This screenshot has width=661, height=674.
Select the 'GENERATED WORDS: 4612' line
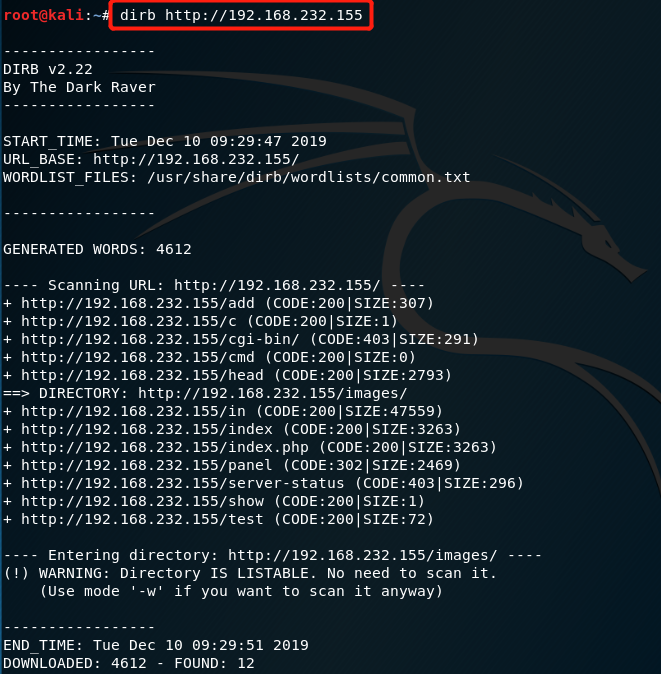pyautogui.click(x=97, y=249)
